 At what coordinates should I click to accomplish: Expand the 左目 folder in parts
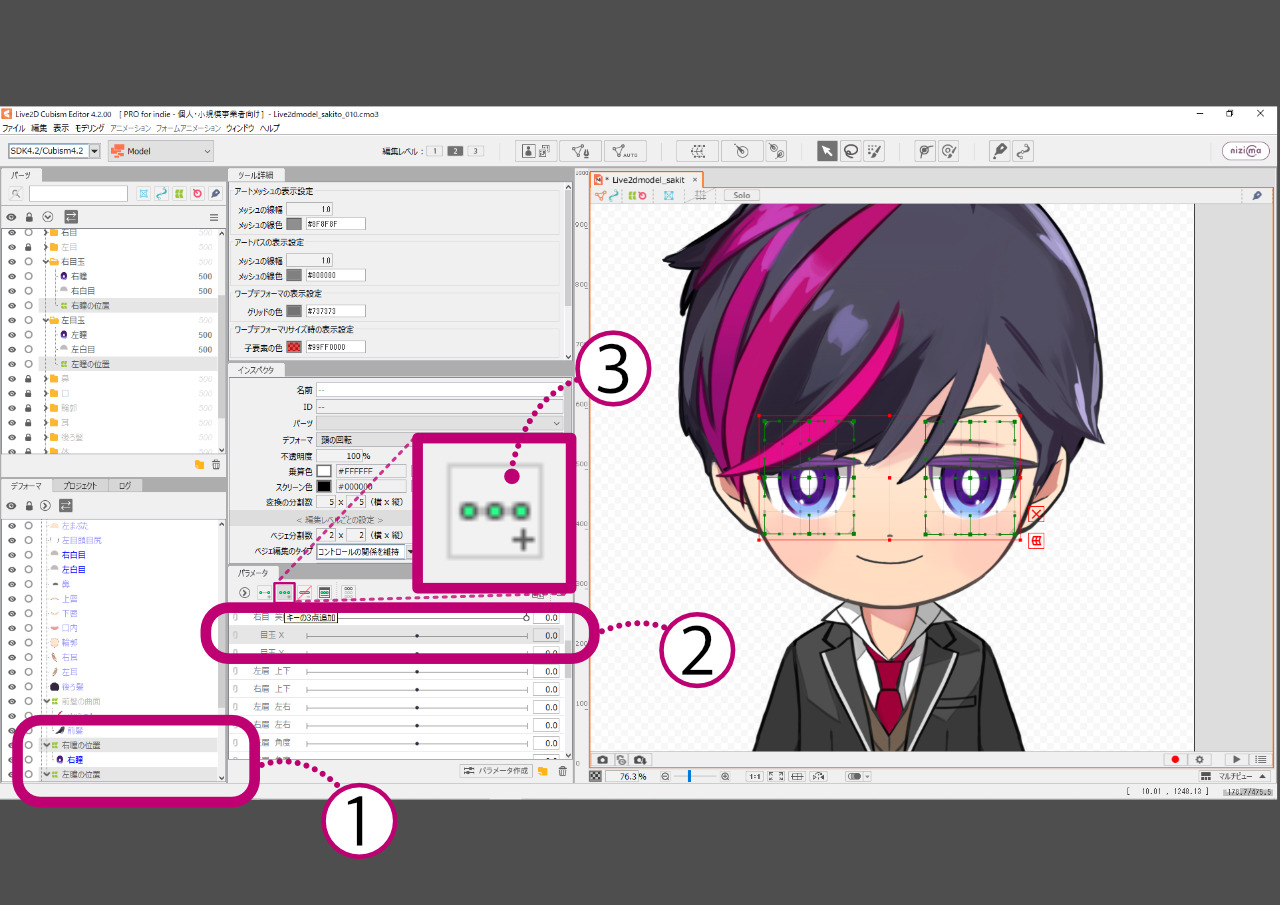coord(45,247)
